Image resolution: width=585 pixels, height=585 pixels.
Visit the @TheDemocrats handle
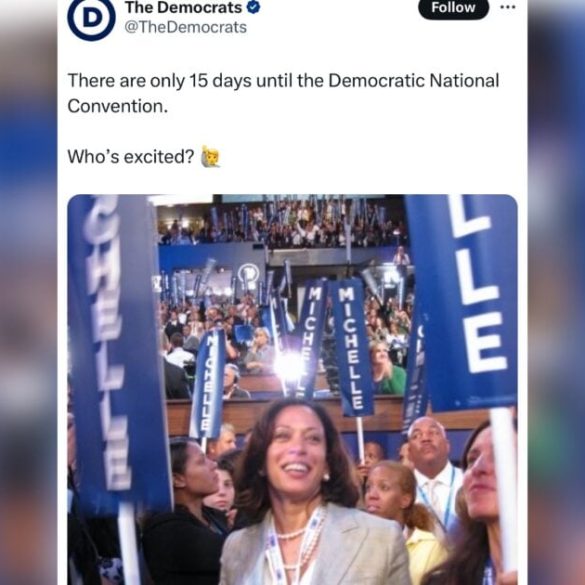point(185,27)
